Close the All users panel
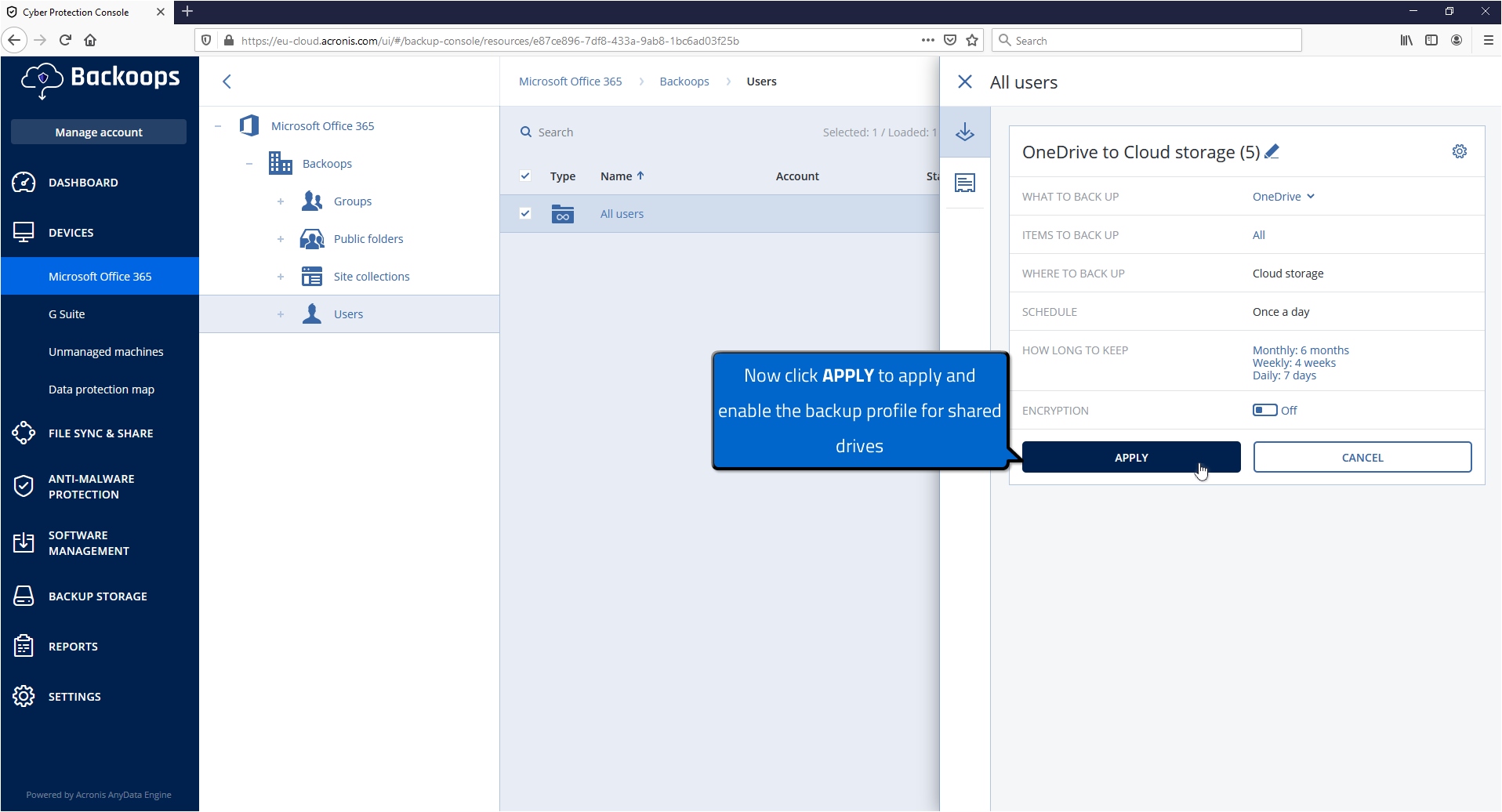1502x812 pixels. (965, 82)
